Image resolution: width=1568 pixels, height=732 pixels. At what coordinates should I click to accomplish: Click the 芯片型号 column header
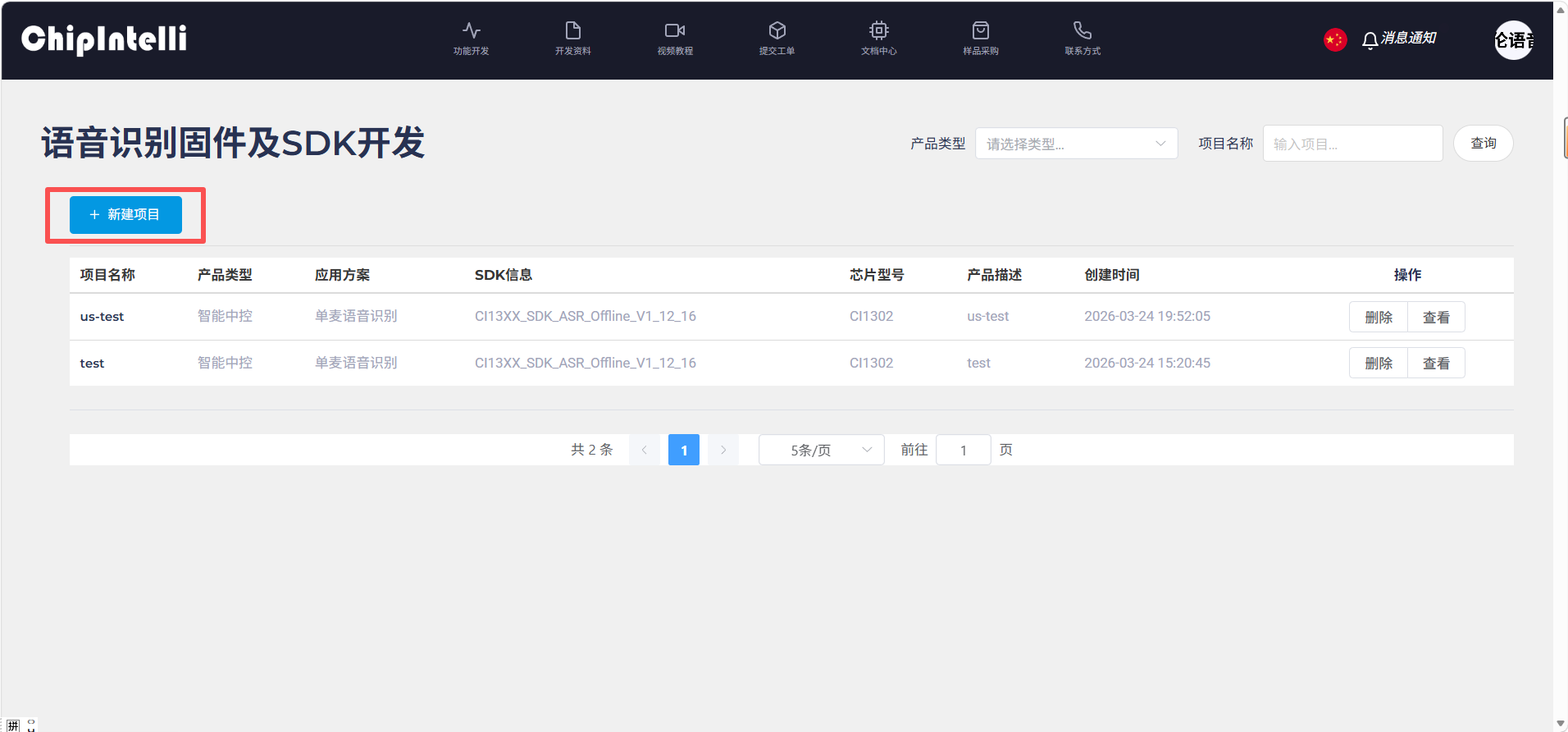pos(877,275)
